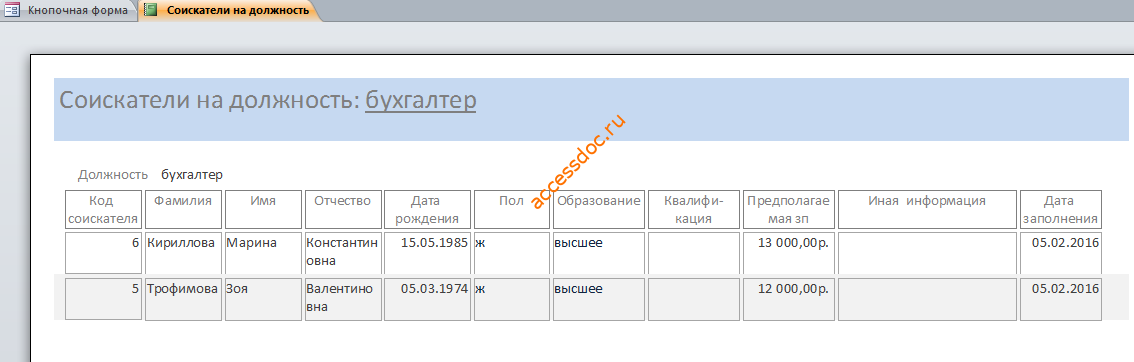1134x362 pixels.
Task: Select the Соискатели на должность tab
Action: tap(229, 10)
